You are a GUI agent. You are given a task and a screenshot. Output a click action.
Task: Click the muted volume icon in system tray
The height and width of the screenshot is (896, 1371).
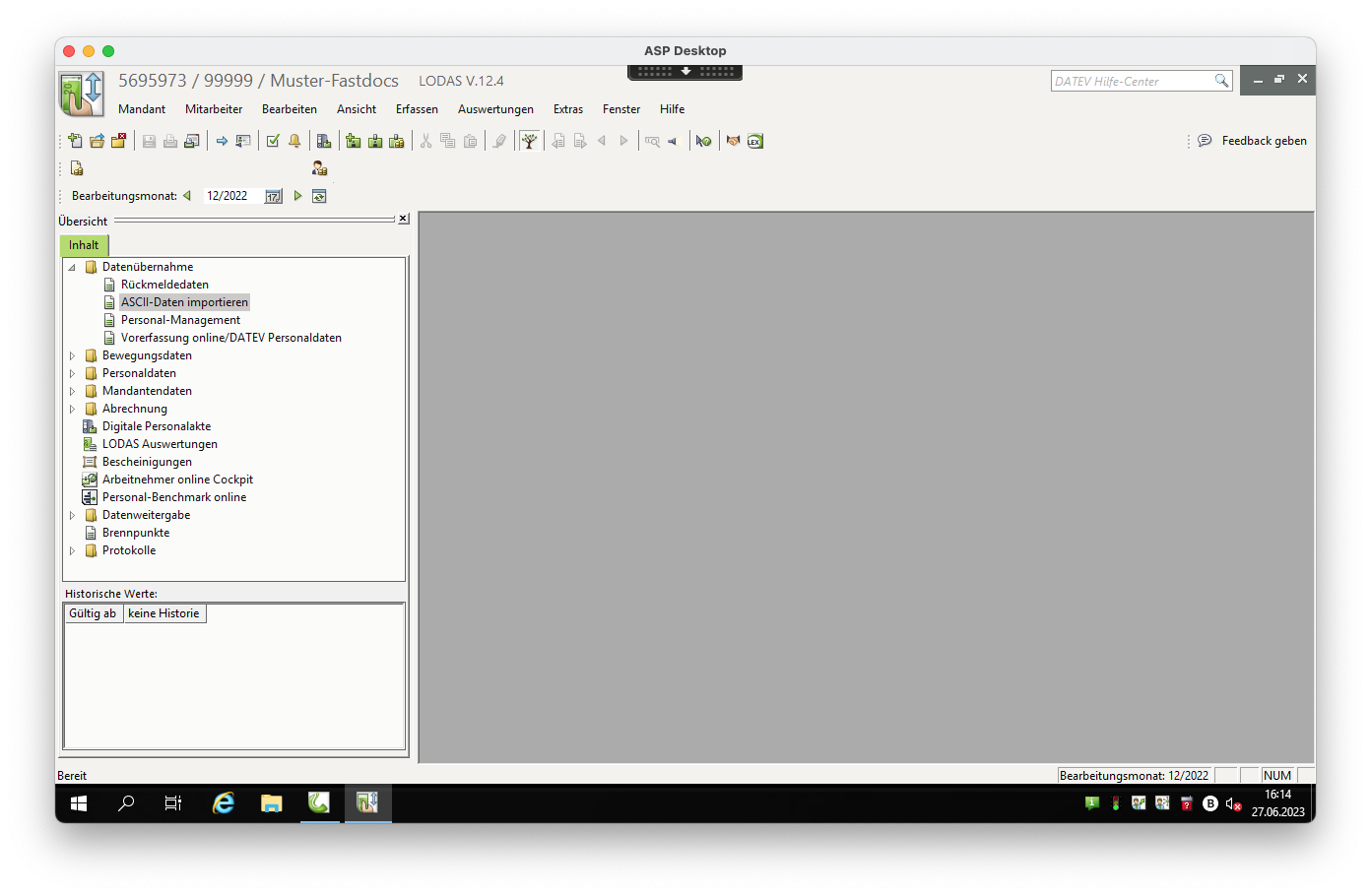click(x=1233, y=803)
